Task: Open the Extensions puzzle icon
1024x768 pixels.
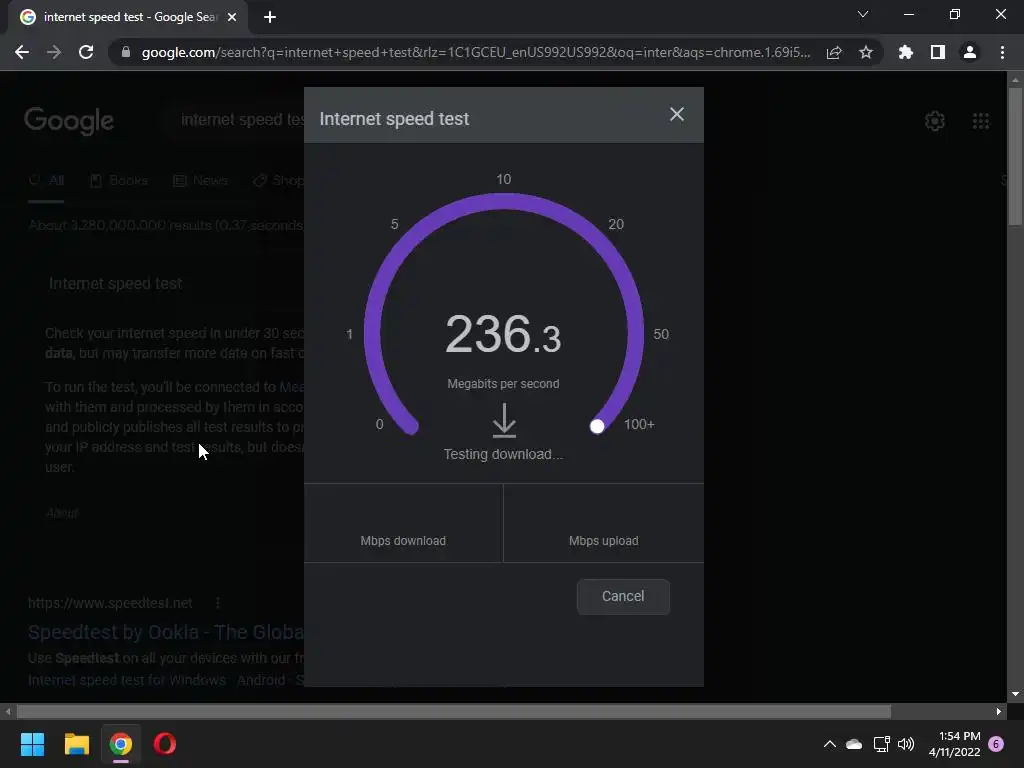Action: 906,52
